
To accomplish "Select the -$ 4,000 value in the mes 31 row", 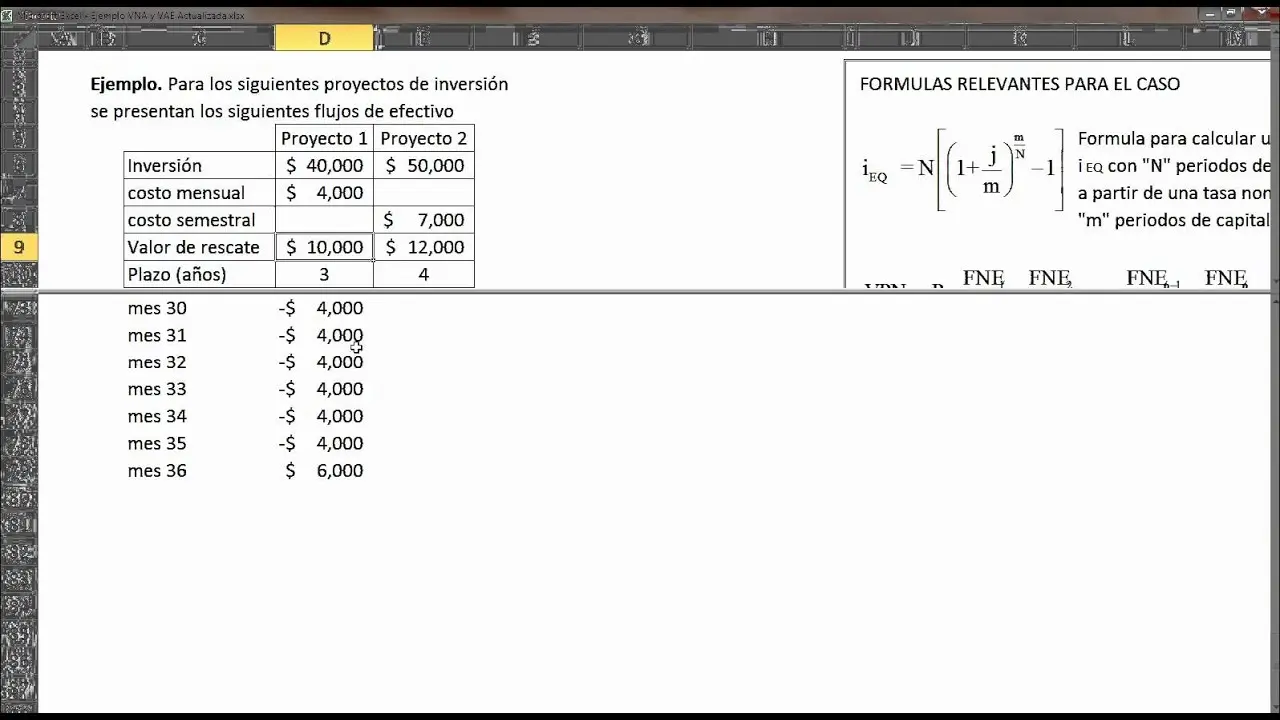I will pyautogui.click(x=321, y=335).
